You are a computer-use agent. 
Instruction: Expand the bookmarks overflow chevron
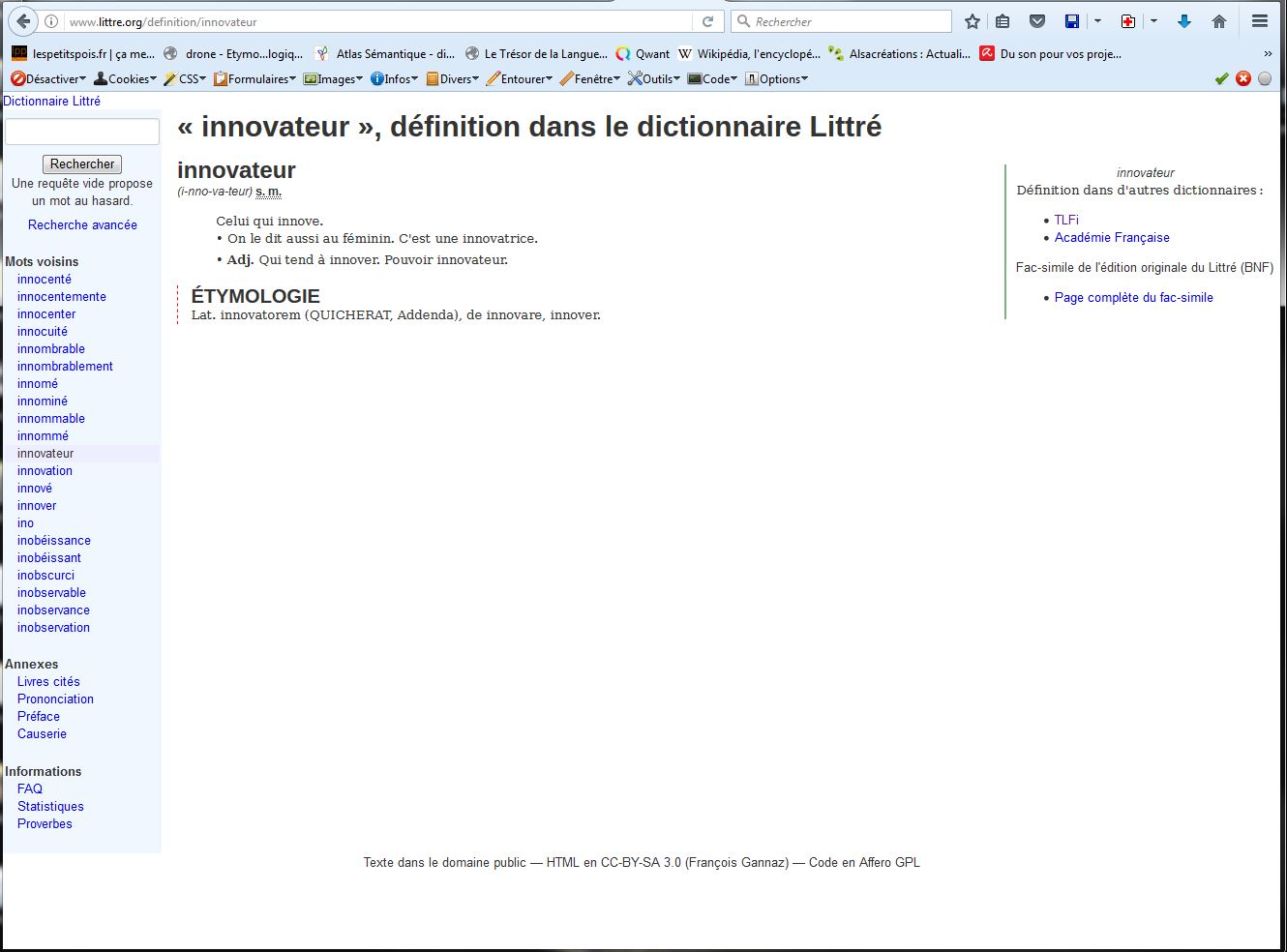[x=1268, y=54]
